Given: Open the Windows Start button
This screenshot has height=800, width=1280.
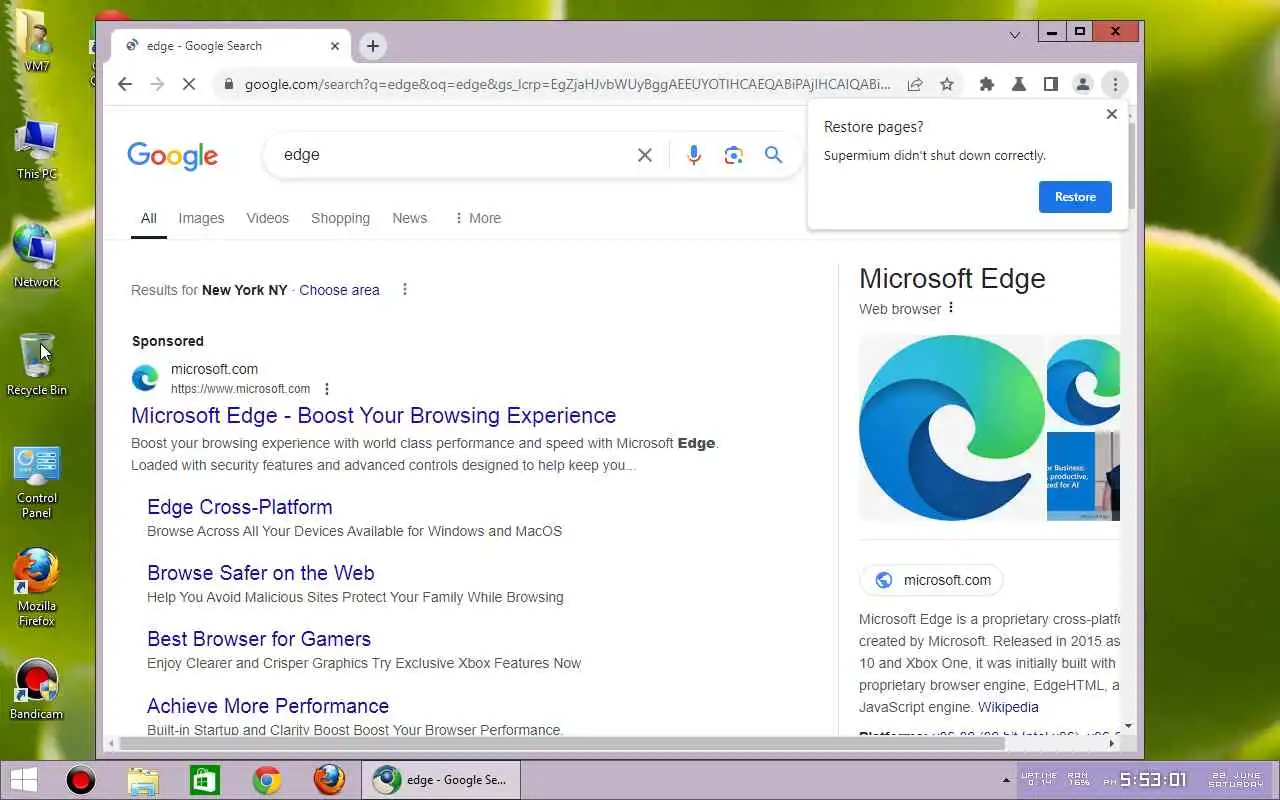Looking at the screenshot, I should pyautogui.click(x=24, y=780).
